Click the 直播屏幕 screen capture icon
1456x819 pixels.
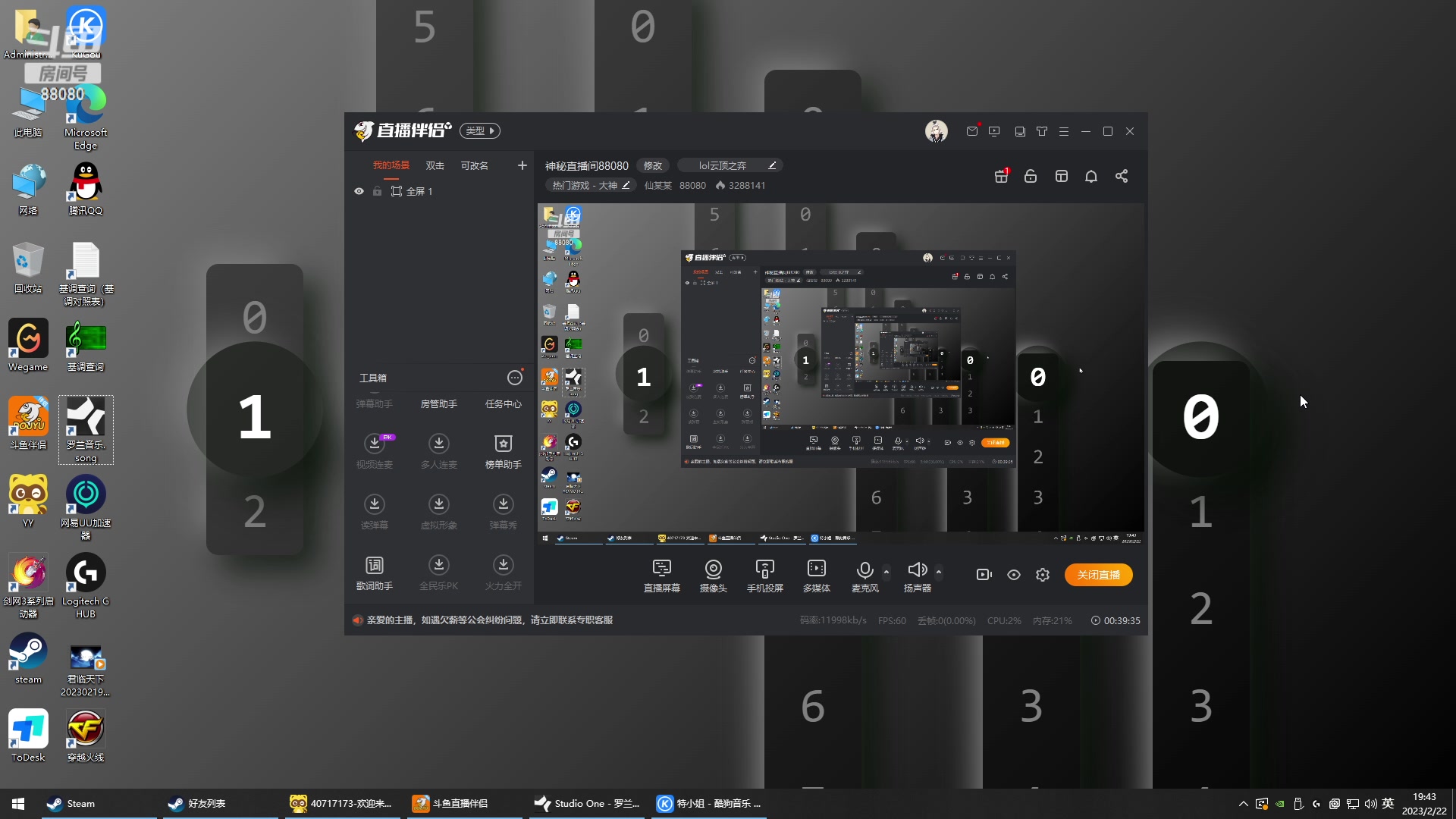[x=661, y=570]
